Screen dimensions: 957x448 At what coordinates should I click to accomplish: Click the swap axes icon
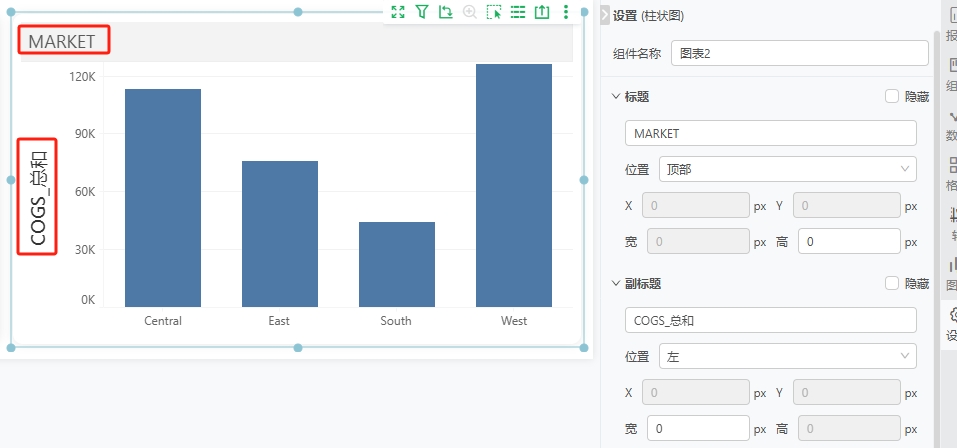[x=446, y=12]
